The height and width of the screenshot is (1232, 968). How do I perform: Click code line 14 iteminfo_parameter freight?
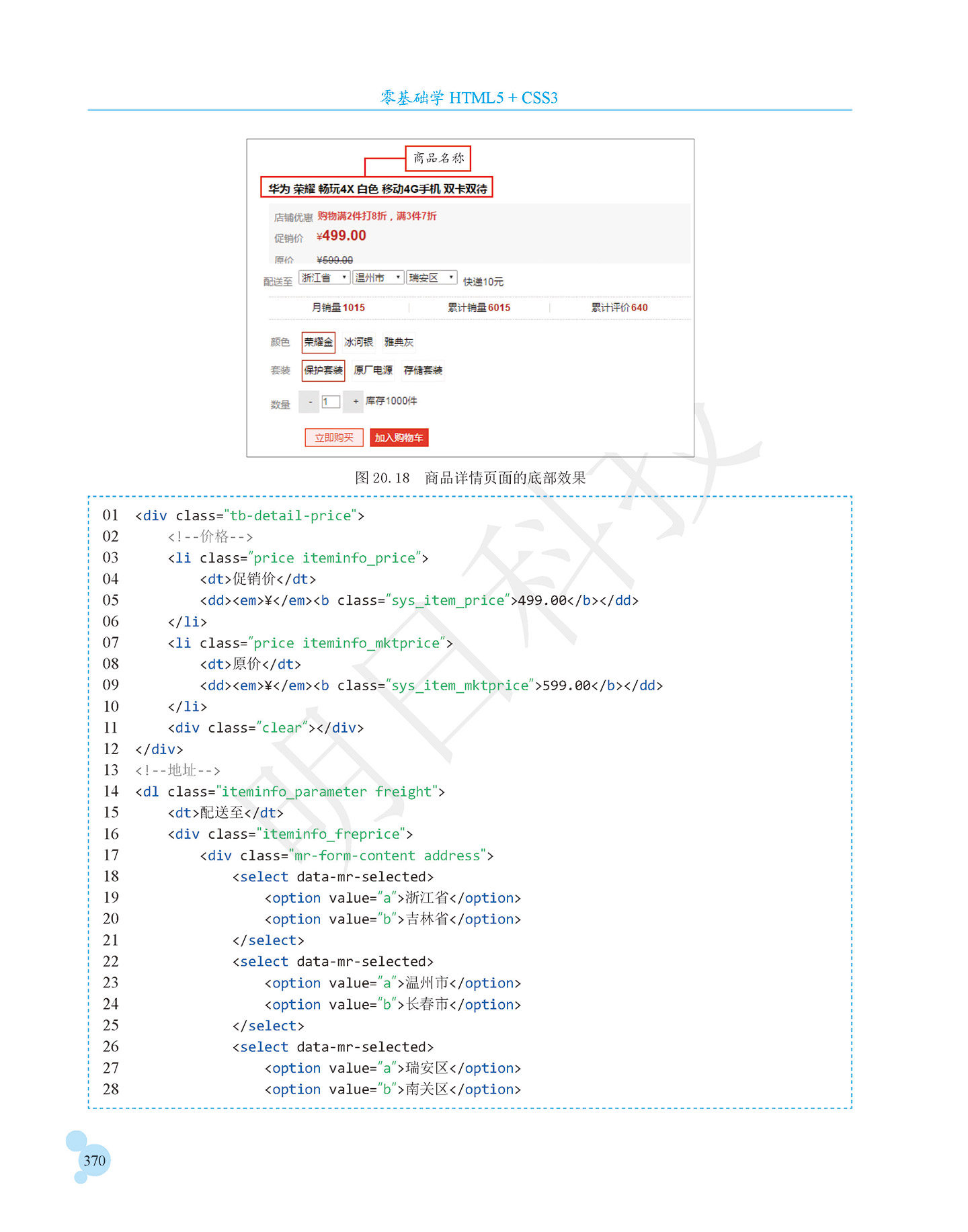290,792
